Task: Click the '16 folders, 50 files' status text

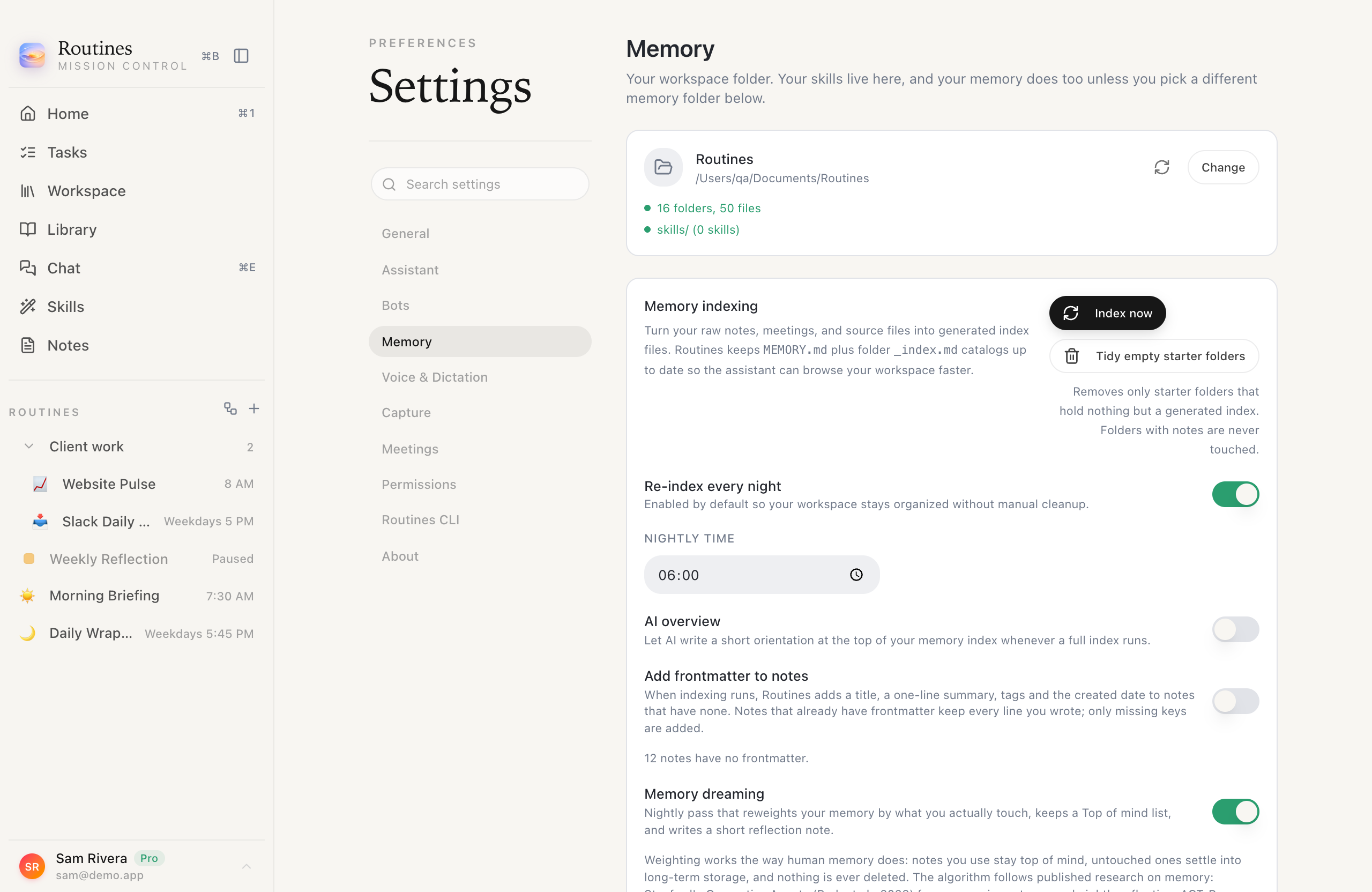Action: tap(709, 208)
